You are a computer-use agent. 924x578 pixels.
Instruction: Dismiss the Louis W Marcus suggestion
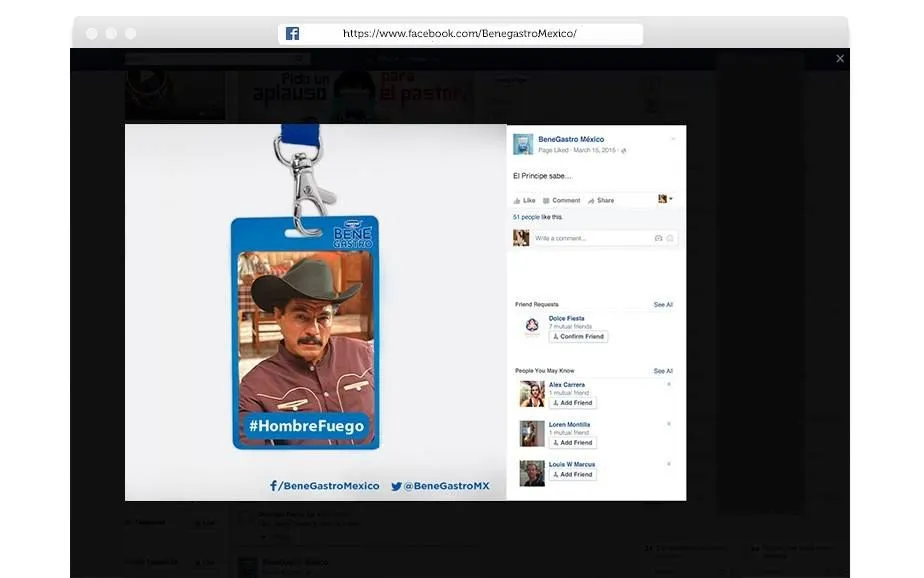tap(669, 464)
